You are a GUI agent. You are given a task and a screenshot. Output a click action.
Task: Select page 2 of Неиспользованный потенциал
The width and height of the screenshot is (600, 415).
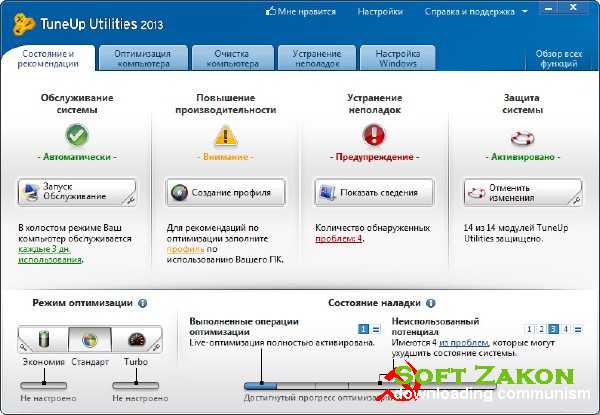pos(541,329)
